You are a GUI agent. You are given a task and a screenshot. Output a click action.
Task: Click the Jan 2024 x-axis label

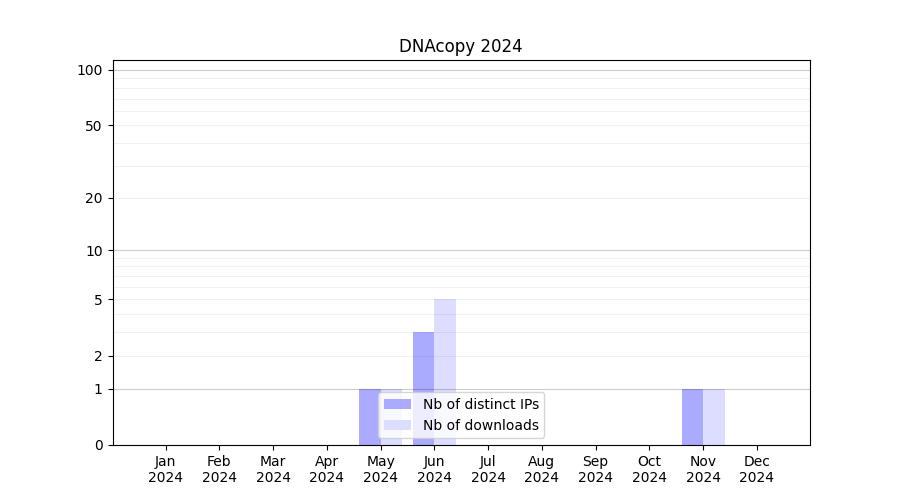point(166,469)
